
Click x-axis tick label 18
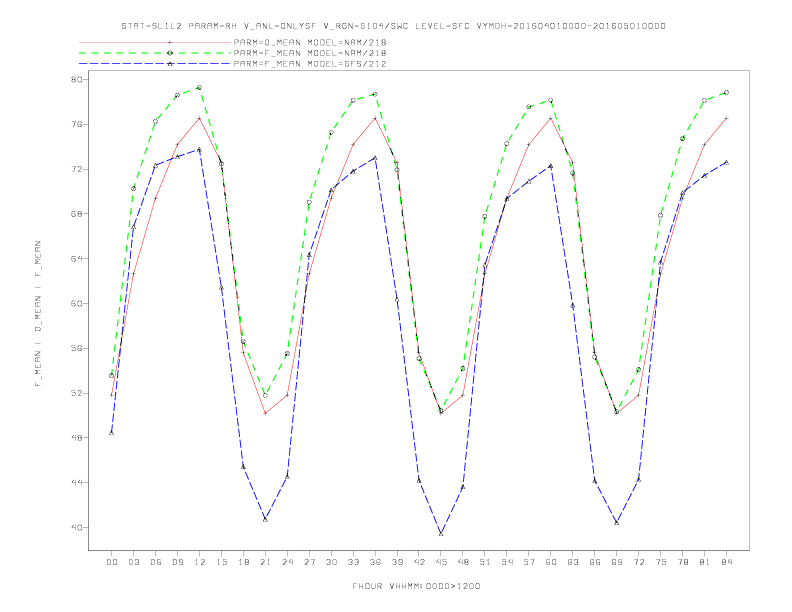tap(243, 562)
